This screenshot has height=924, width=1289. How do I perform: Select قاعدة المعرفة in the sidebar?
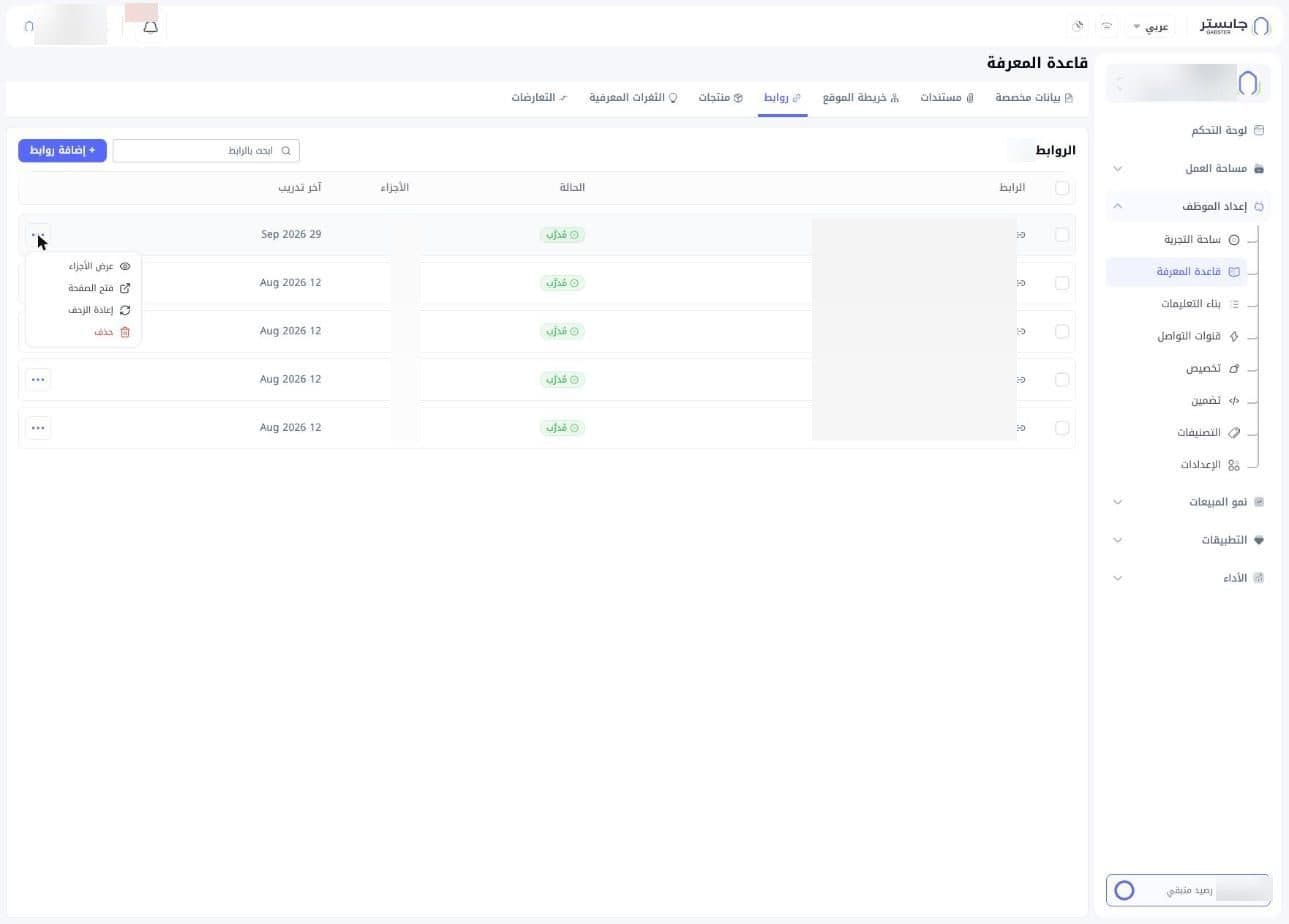1176,272
